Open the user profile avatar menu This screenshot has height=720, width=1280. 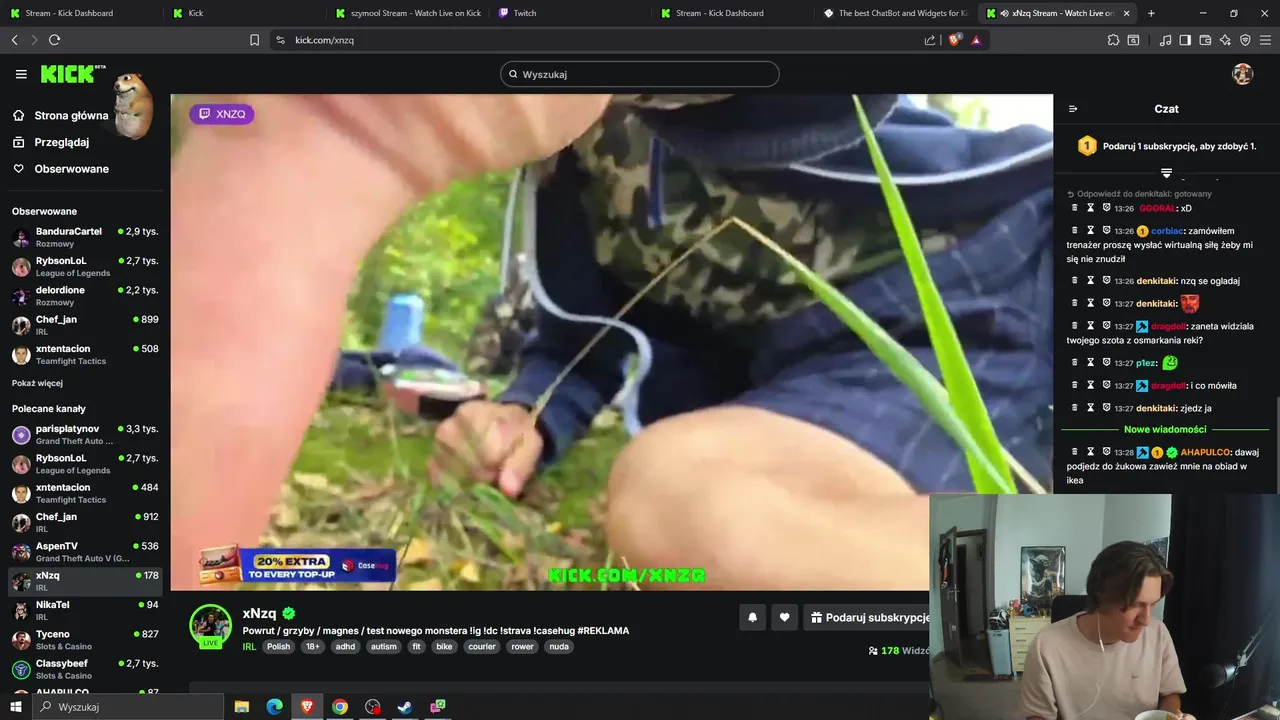1242,74
